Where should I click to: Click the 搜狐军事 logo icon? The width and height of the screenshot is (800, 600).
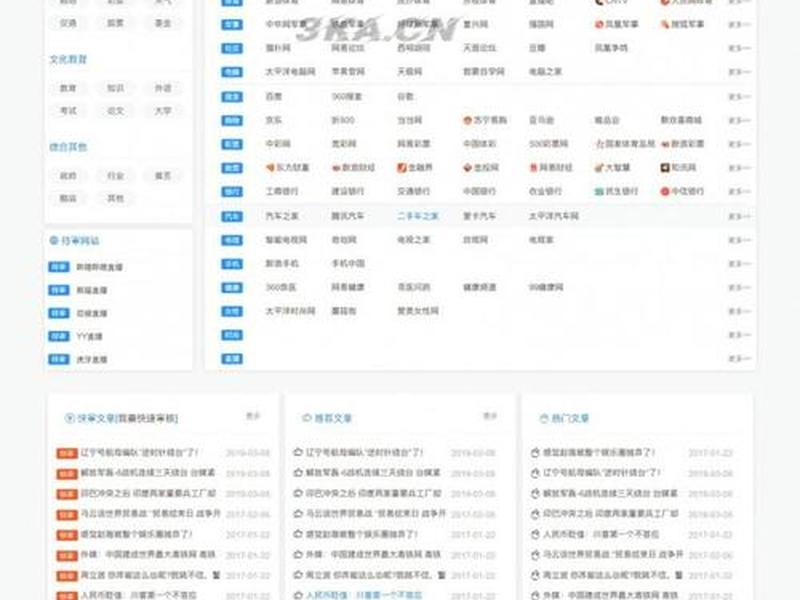click(665, 24)
